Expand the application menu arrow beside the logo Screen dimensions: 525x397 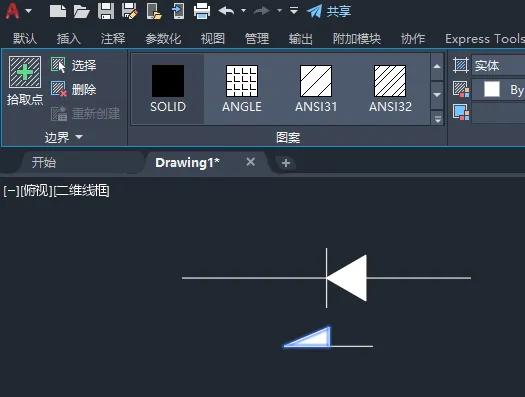click(x=29, y=11)
